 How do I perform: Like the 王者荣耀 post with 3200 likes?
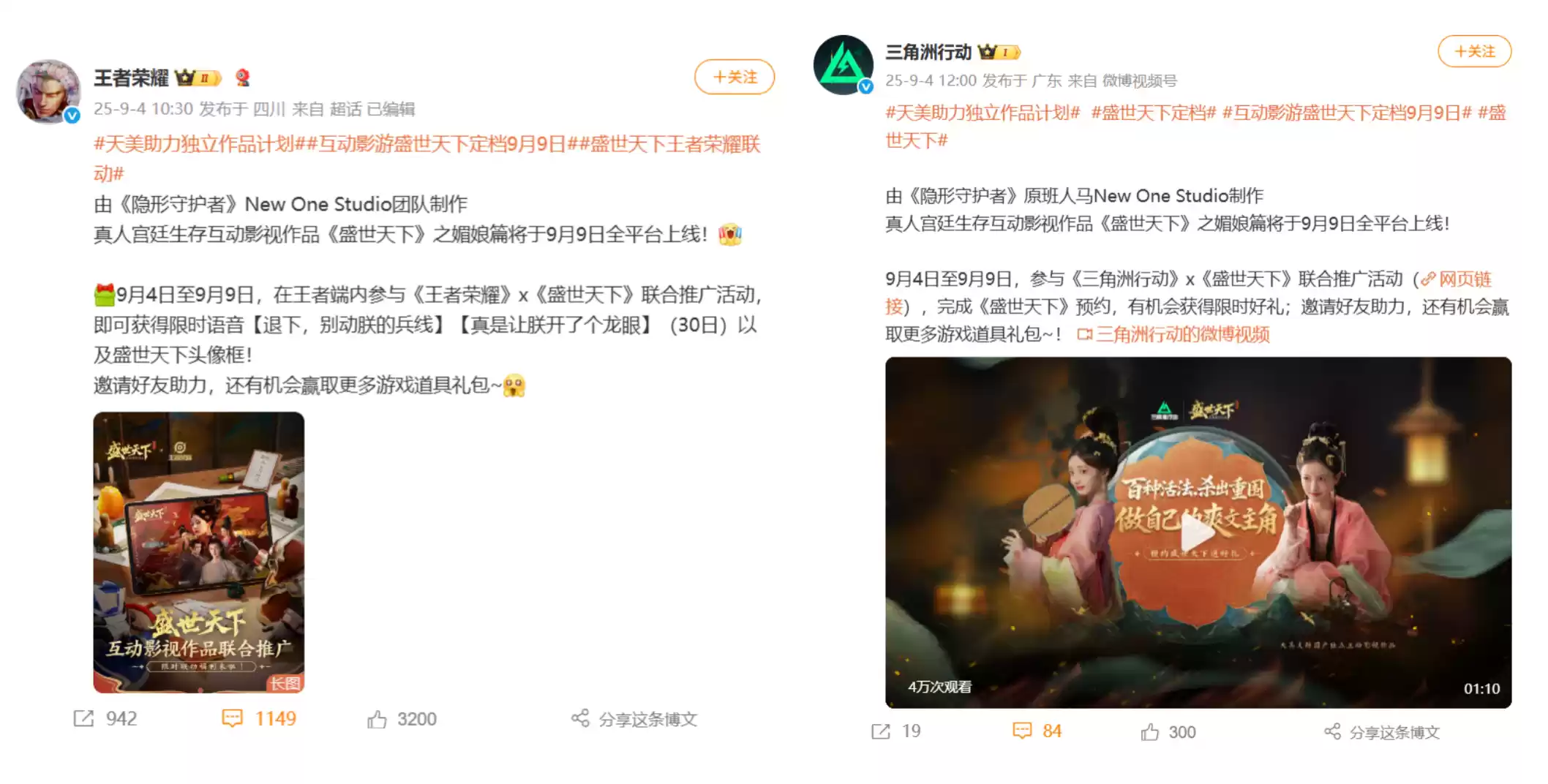[402, 719]
